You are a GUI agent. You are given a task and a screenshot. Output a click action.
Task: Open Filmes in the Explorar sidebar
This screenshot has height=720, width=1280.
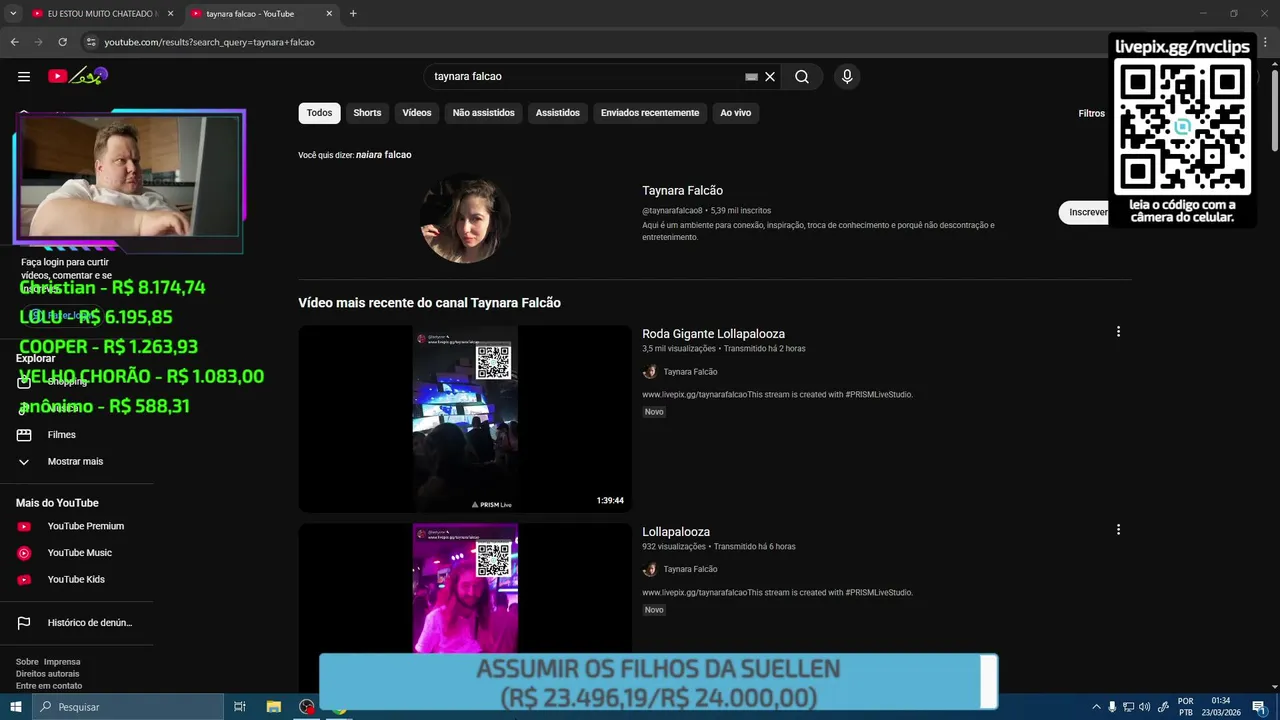tap(62, 435)
